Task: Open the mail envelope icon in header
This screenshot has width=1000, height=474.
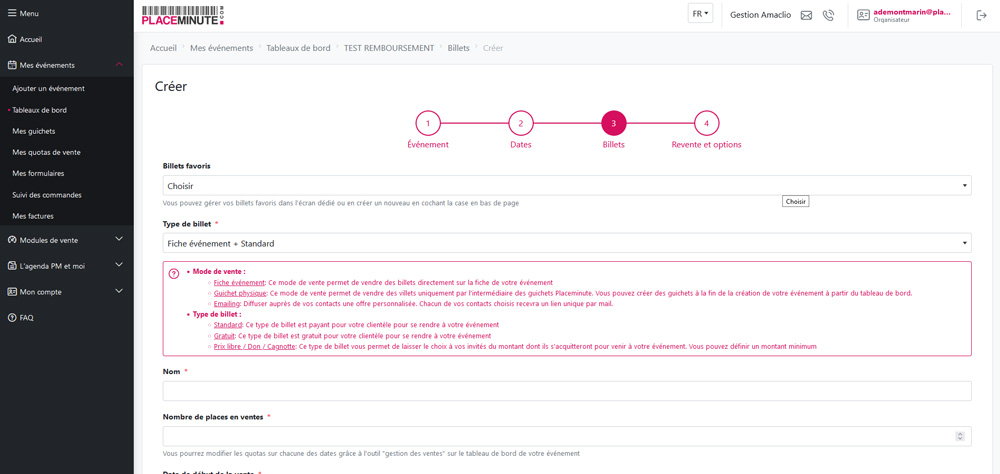Action: tap(806, 15)
